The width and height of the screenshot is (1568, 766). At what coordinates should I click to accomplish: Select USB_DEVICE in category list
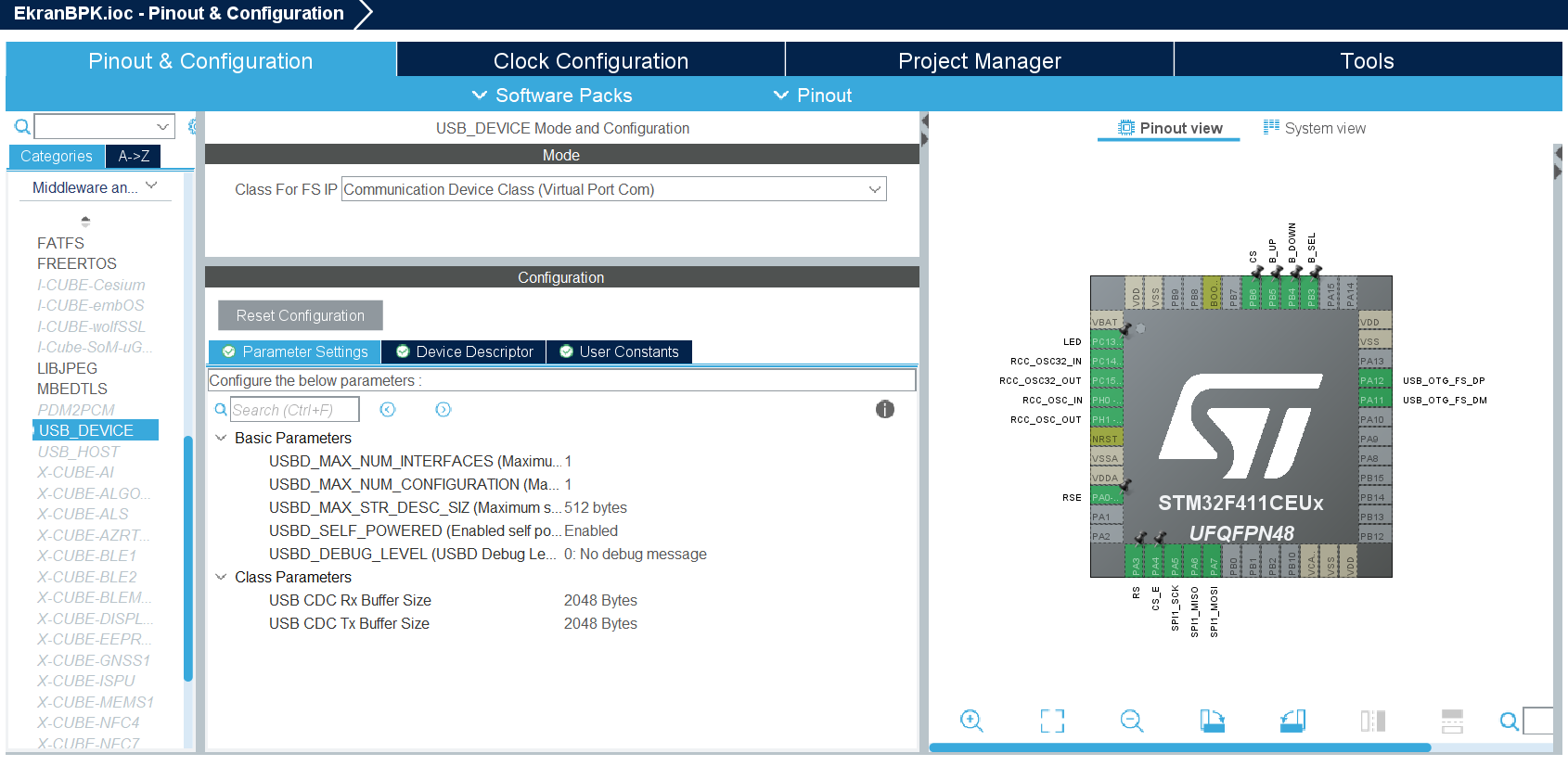click(96, 430)
